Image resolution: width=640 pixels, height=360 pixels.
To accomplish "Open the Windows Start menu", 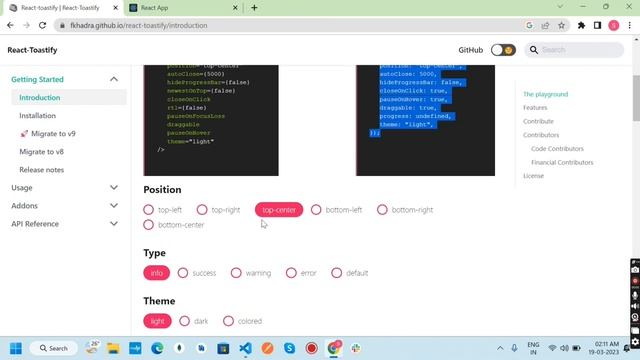I will coord(16,348).
